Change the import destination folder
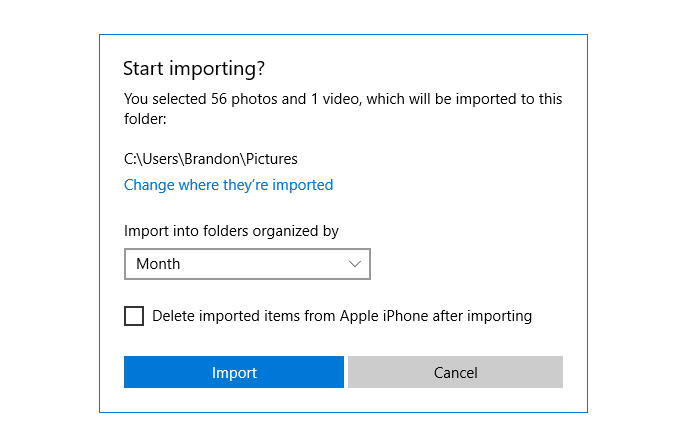684x437 pixels. point(228,185)
